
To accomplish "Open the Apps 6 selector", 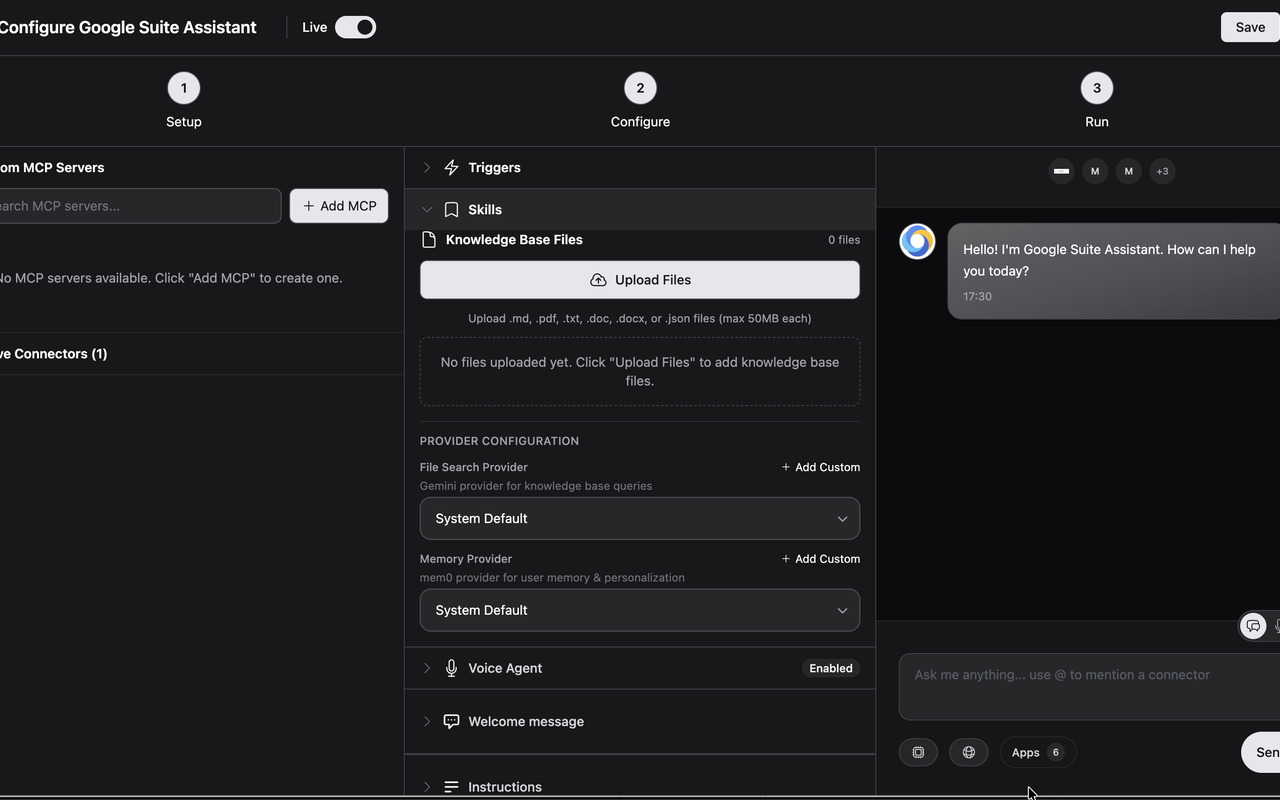I will tap(1038, 752).
